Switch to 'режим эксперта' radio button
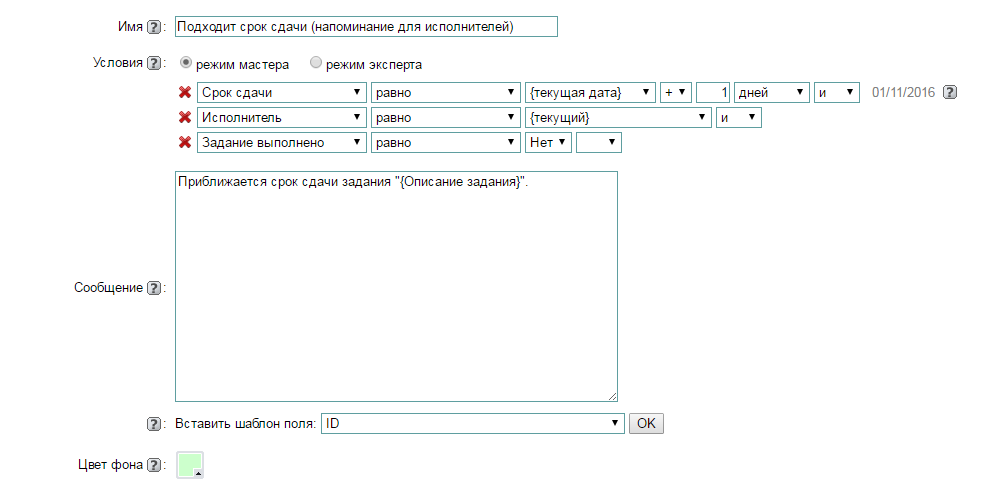Screen dimensions: 991x489 [x=316, y=63]
